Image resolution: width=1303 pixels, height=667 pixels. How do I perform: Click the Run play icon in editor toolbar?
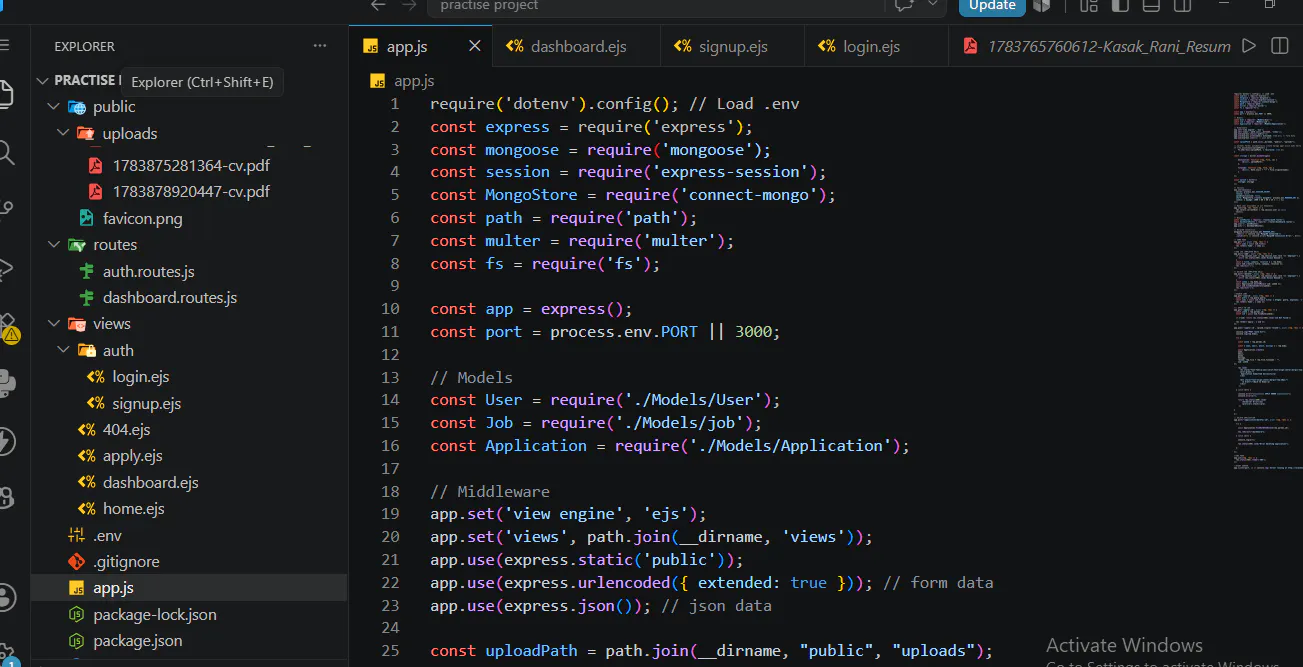click(1248, 46)
